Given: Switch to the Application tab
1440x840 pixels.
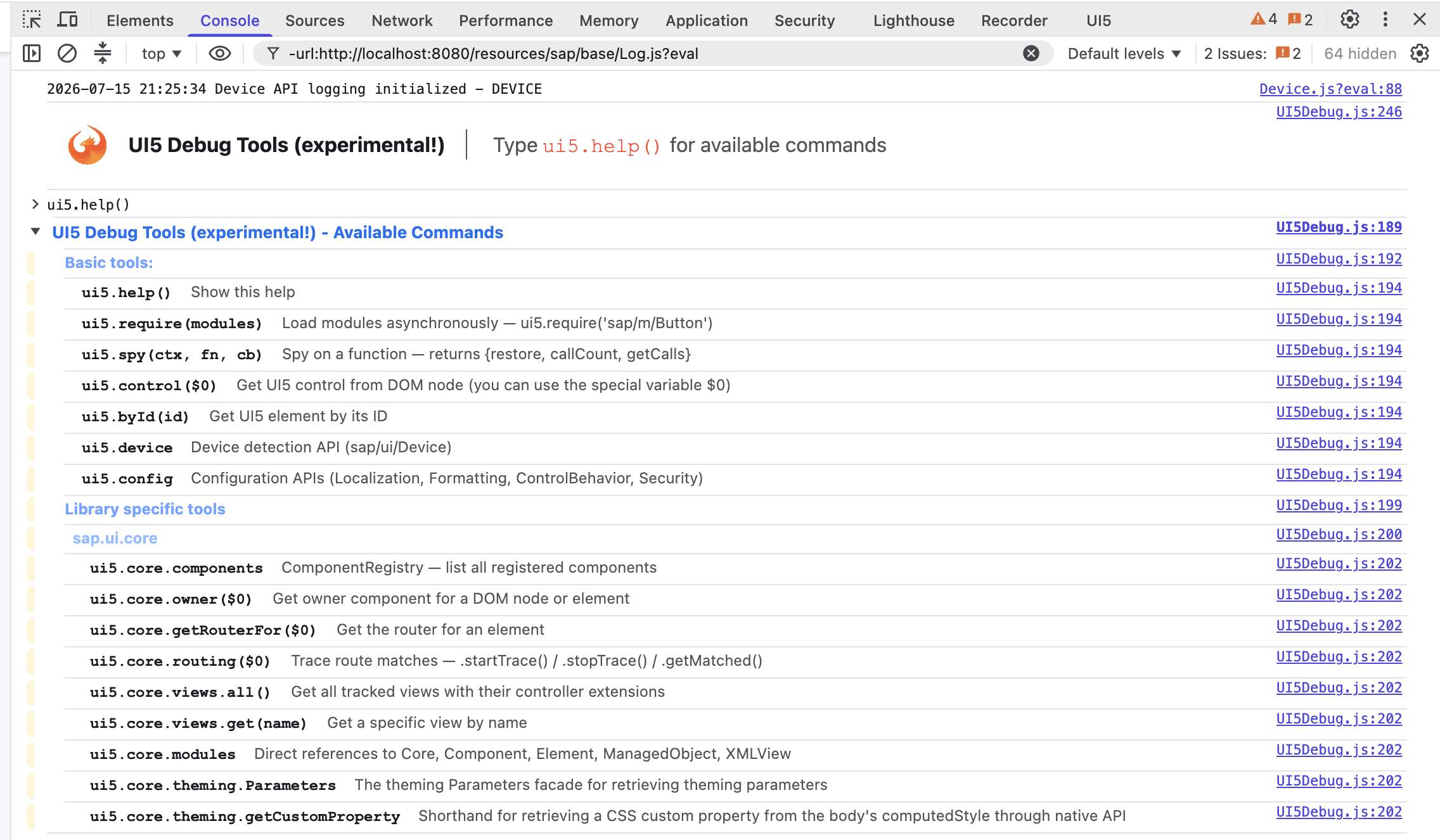Looking at the screenshot, I should coord(707,20).
